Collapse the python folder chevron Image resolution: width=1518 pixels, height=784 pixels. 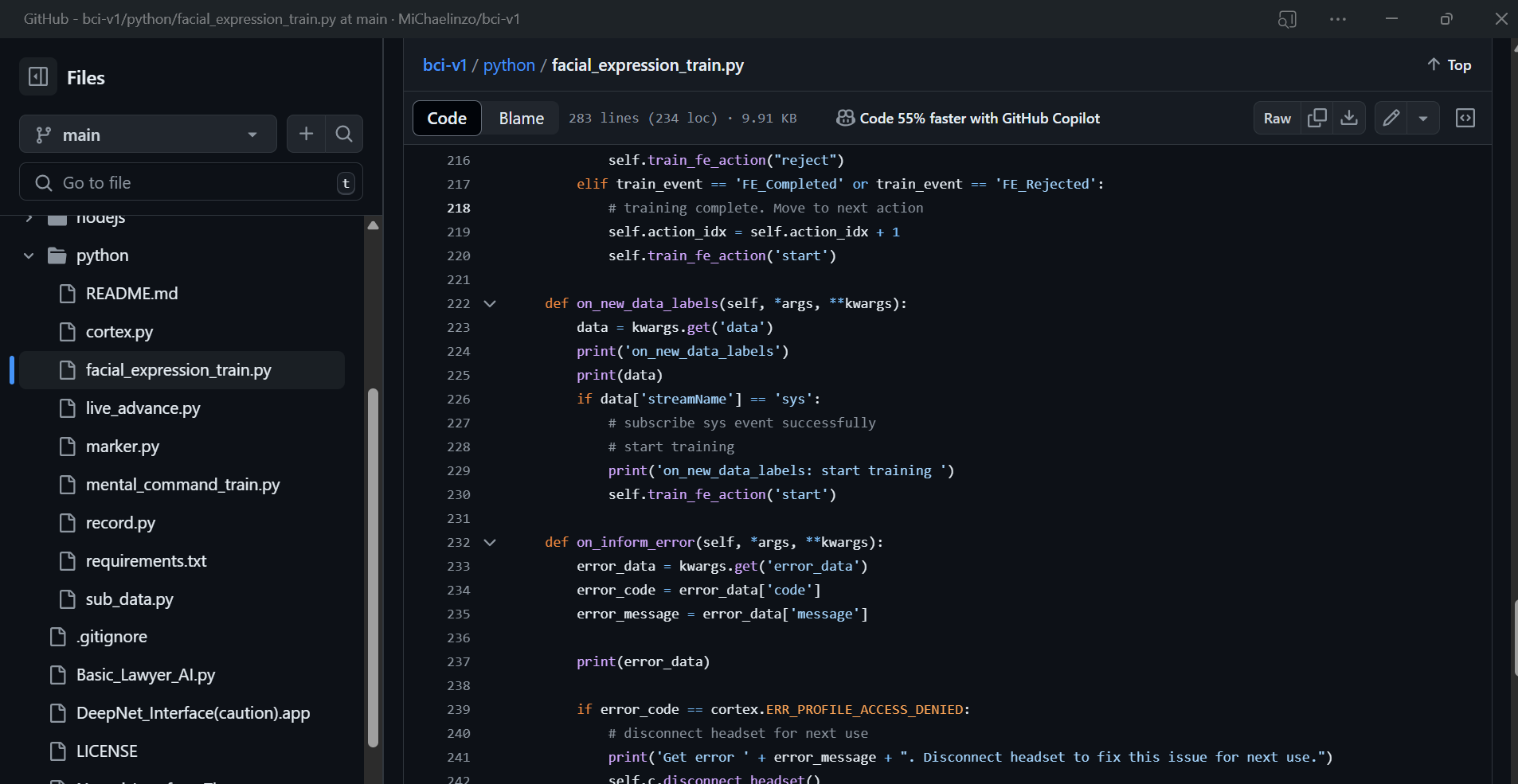pyautogui.click(x=29, y=255)
